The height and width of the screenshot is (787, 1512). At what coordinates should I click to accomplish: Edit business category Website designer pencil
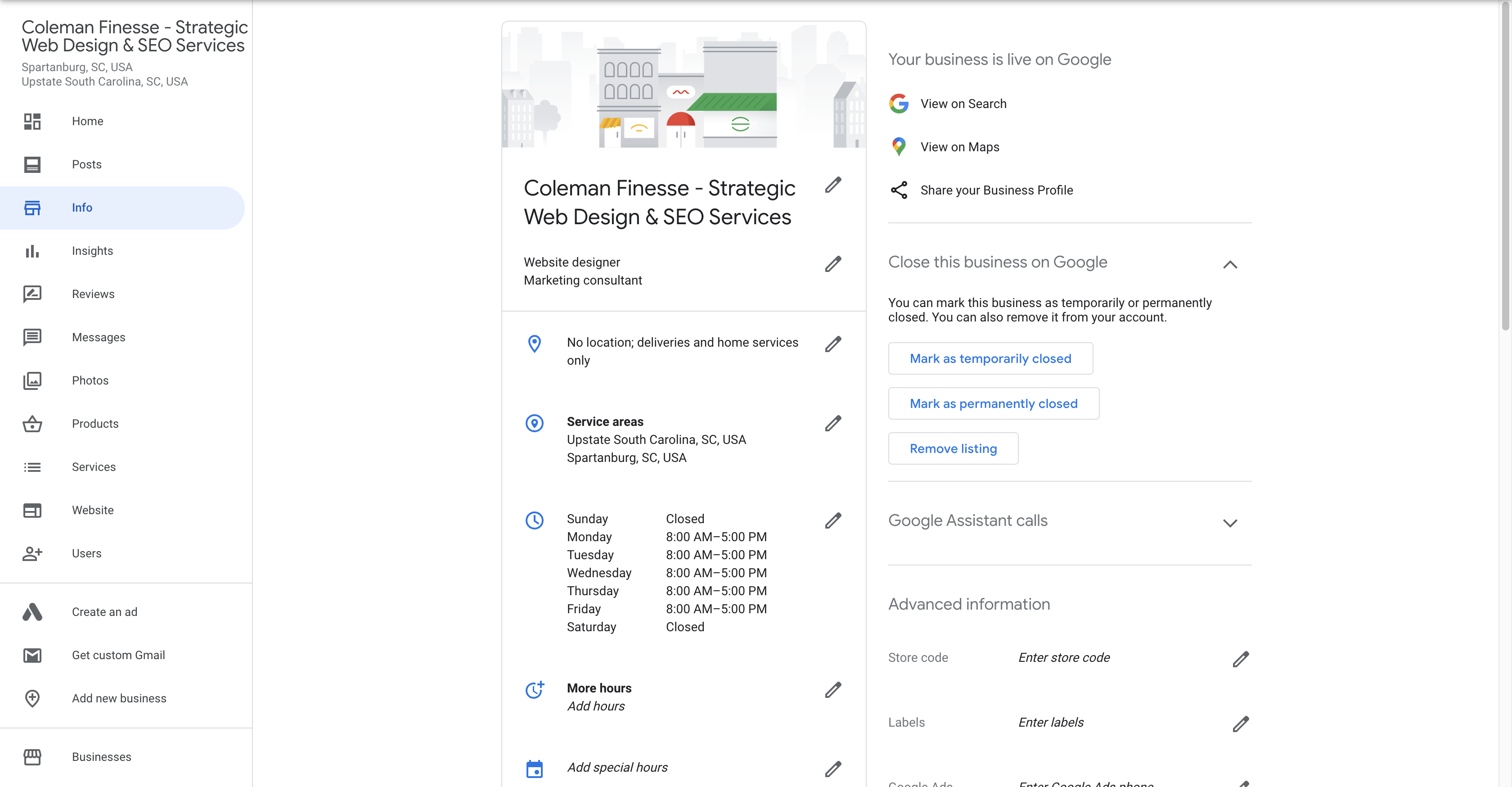click(833, 264)
